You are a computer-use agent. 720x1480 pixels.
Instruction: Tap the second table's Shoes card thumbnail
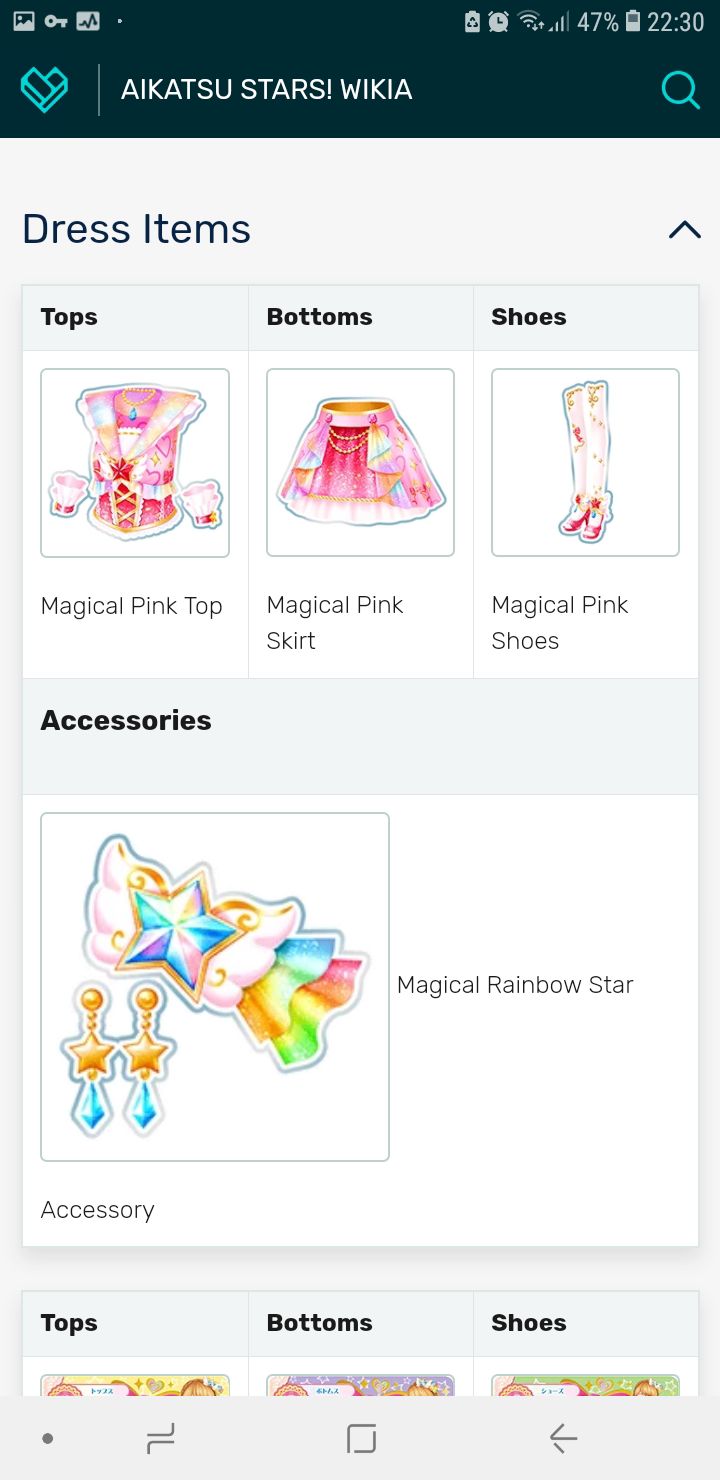[585, 1384]
